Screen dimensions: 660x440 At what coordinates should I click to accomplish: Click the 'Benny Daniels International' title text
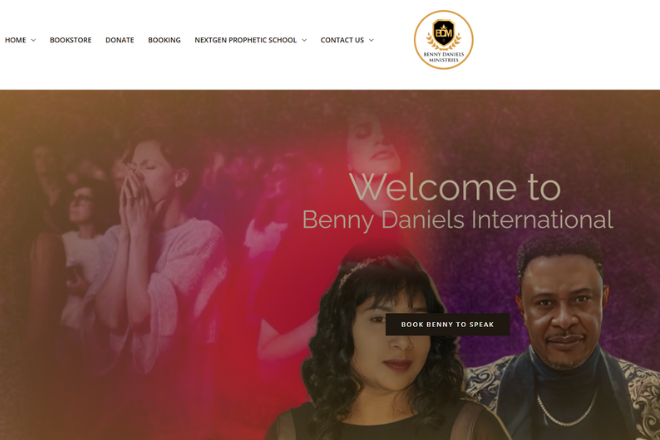tap(458, 220)
